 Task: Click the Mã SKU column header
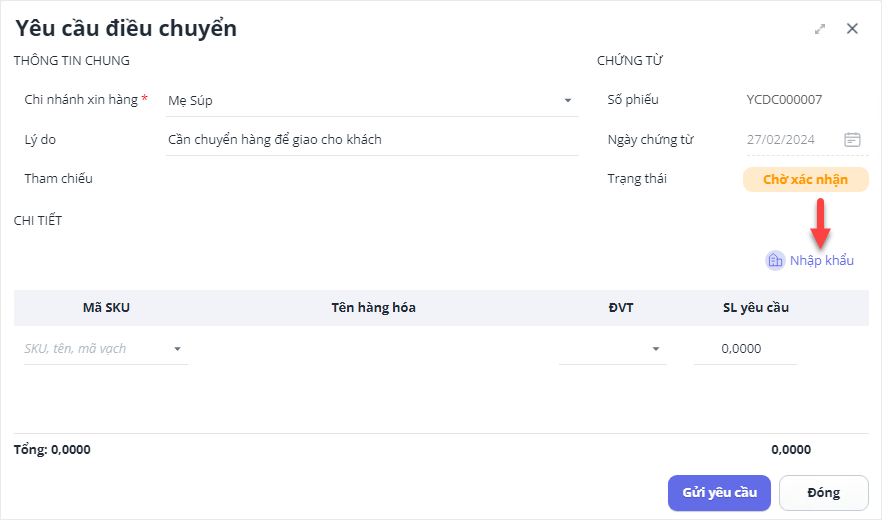pos(106,308)
